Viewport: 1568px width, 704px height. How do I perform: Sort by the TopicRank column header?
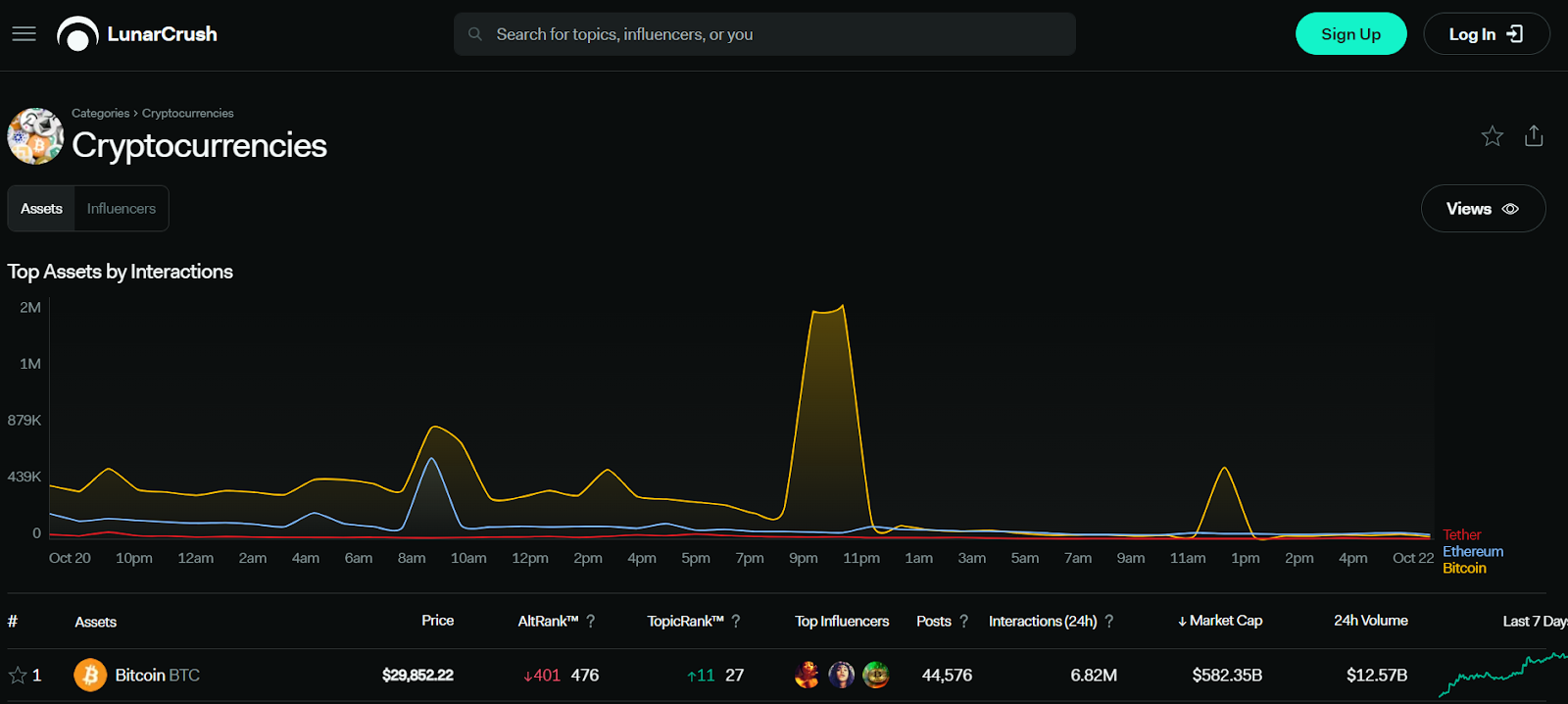(x=685, y=622)
